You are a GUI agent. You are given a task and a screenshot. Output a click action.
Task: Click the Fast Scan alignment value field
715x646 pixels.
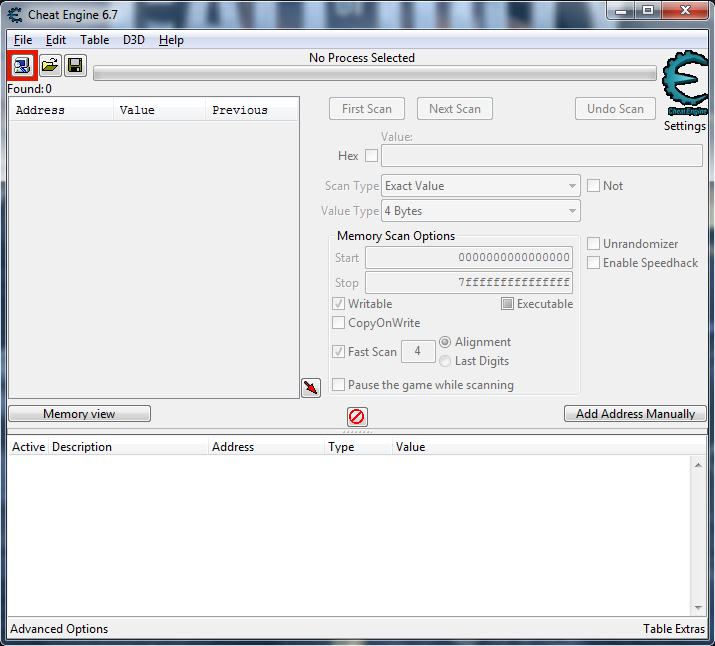point(418,351)
